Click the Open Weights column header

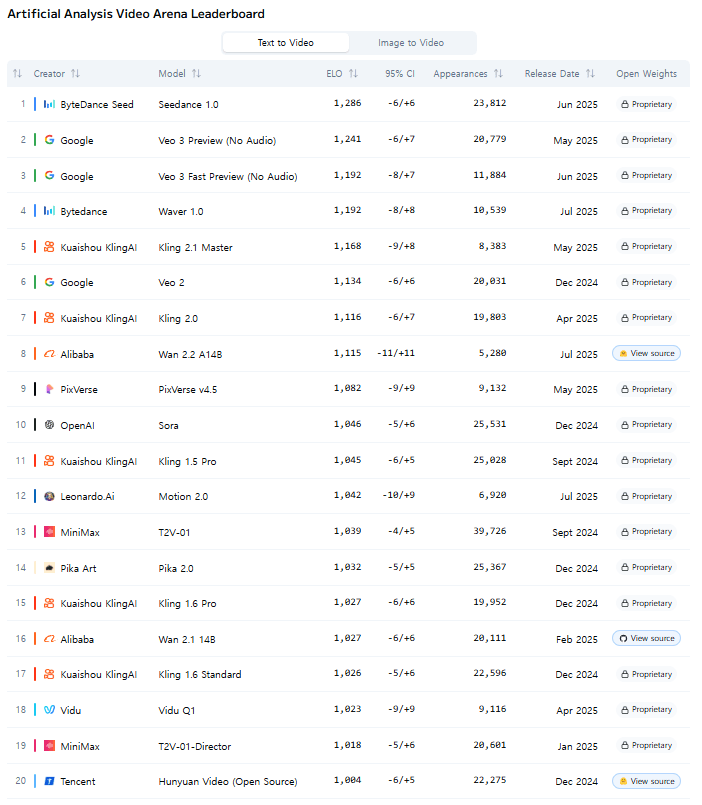coord(646,74)
